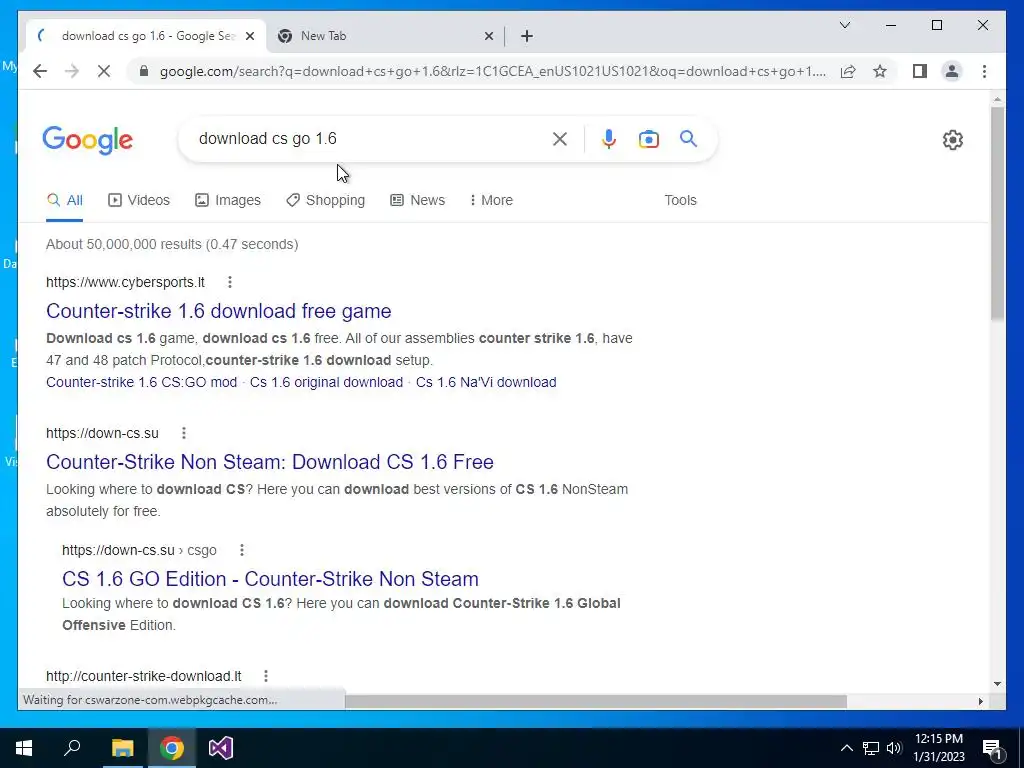
Task: Click the network tray icon
Action: point(871,748)
